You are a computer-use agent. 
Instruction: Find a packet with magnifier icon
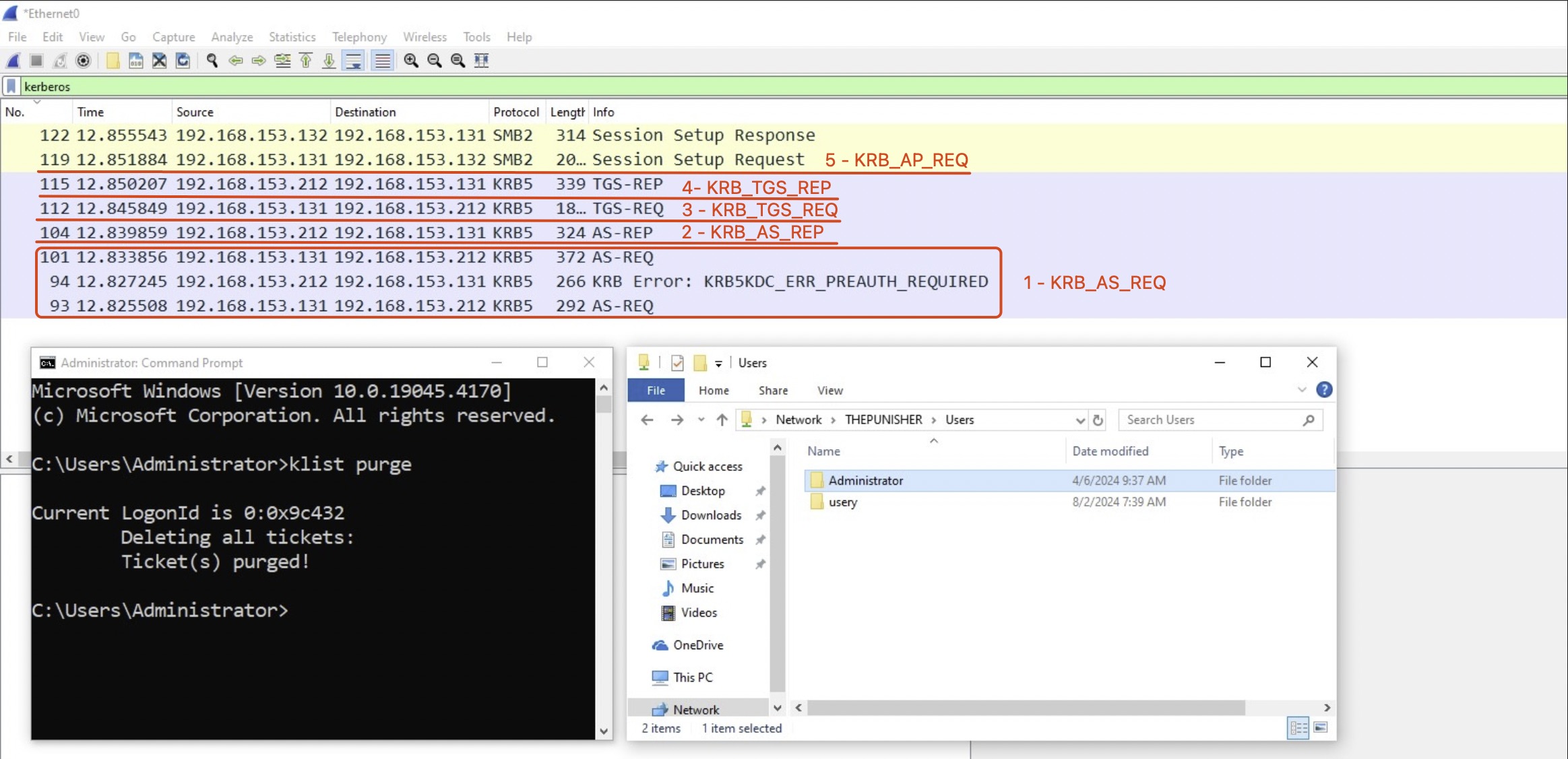212,61
